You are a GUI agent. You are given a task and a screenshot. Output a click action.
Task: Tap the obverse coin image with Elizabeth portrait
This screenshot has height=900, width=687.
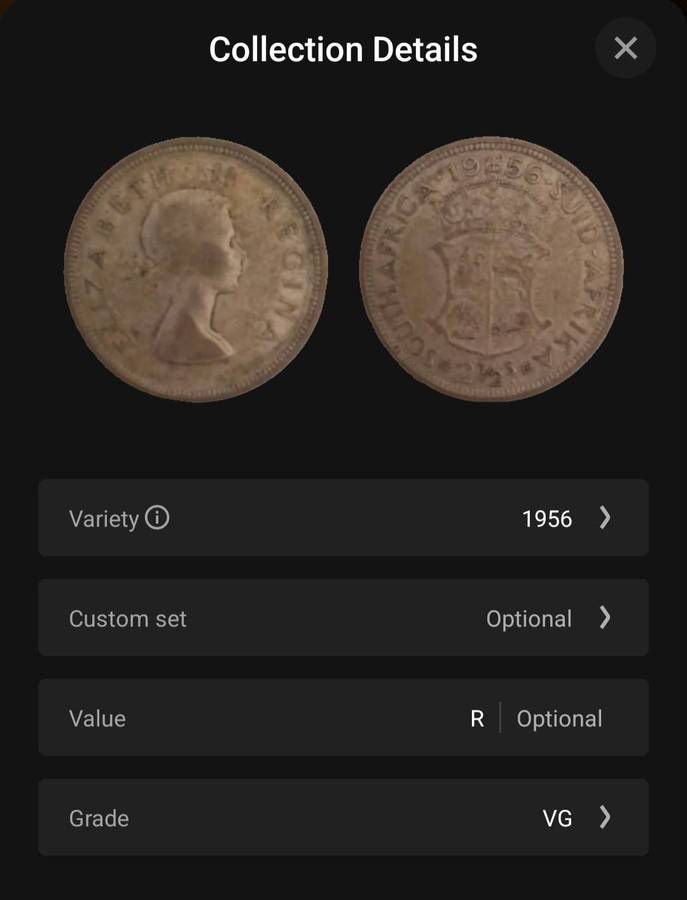tap(196, 269)
